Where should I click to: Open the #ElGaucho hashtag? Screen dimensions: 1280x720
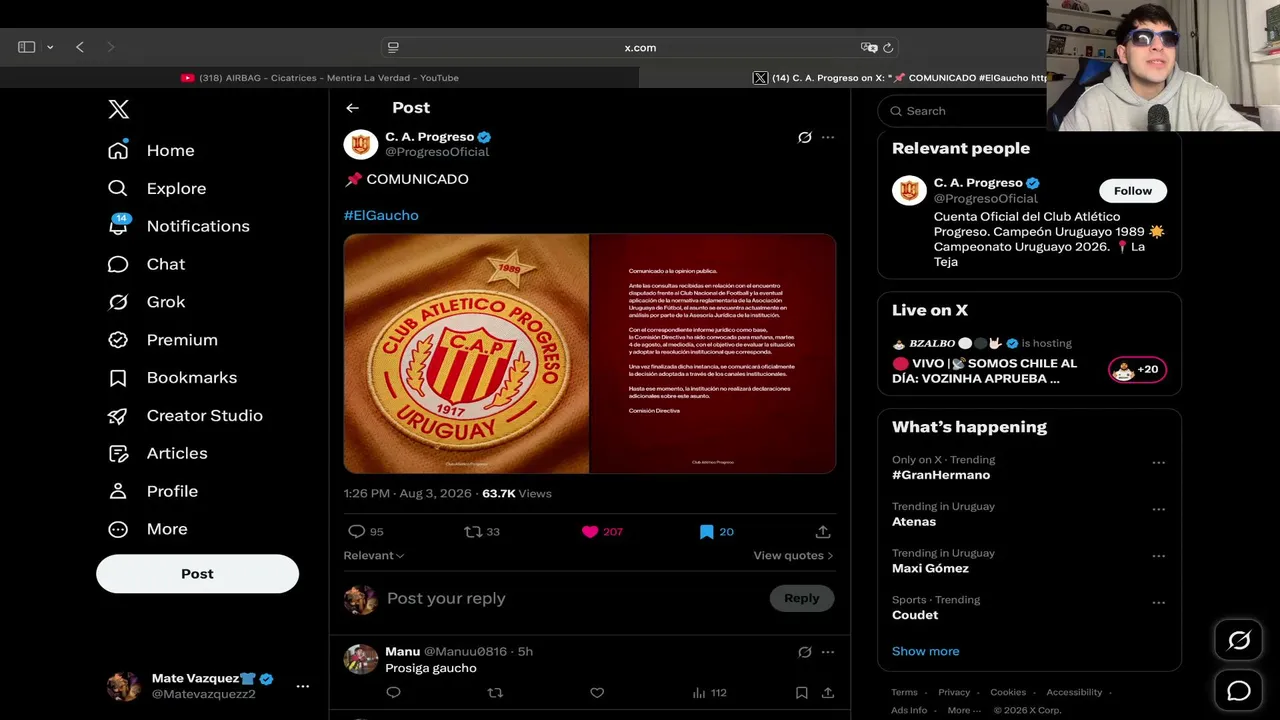pyautogui.click(x=381, y=215)
